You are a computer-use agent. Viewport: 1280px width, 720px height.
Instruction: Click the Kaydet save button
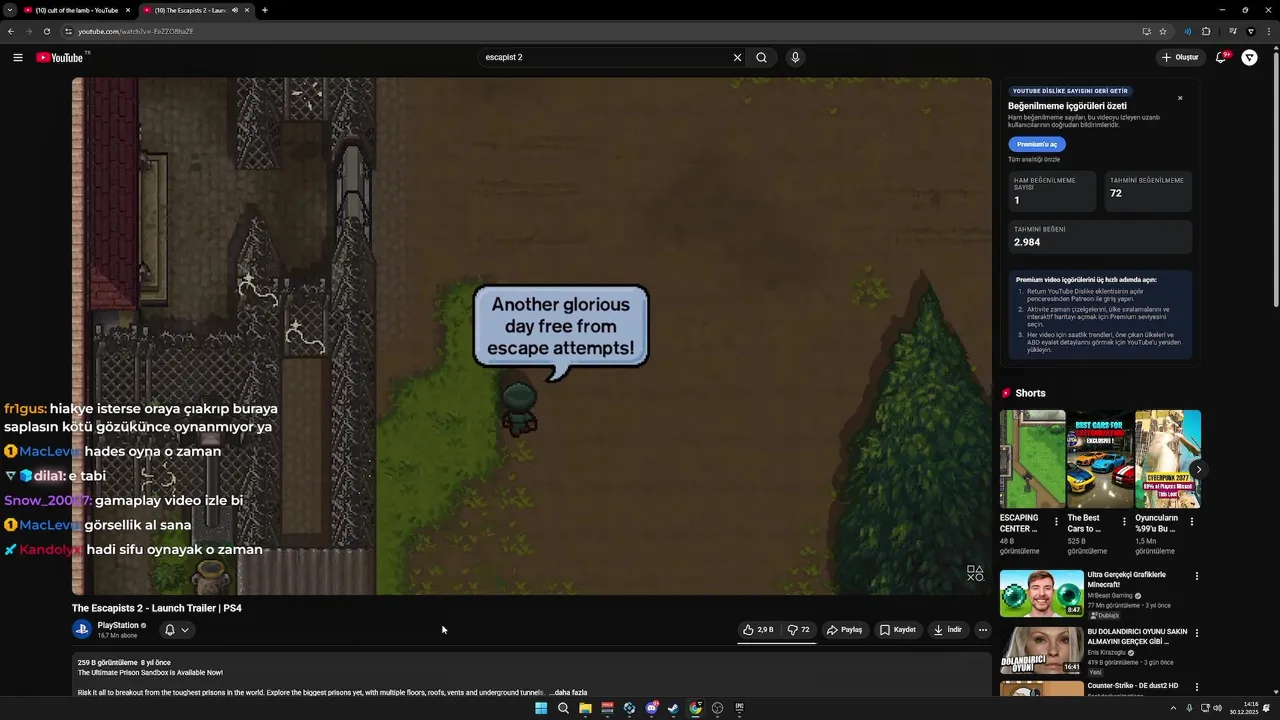tap(898, 630)
